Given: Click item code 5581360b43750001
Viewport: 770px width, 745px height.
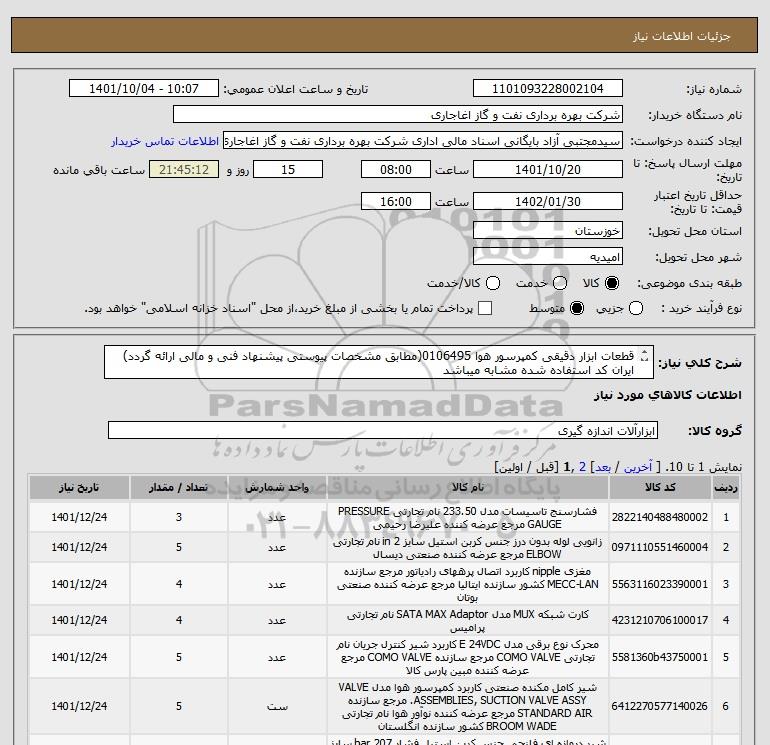Looking at the screenshot, I should point(660,657).
